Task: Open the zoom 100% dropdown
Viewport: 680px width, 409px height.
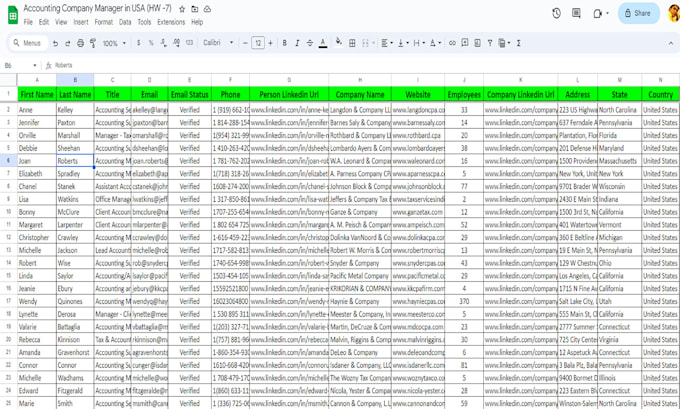Action: tap(114, 43)
